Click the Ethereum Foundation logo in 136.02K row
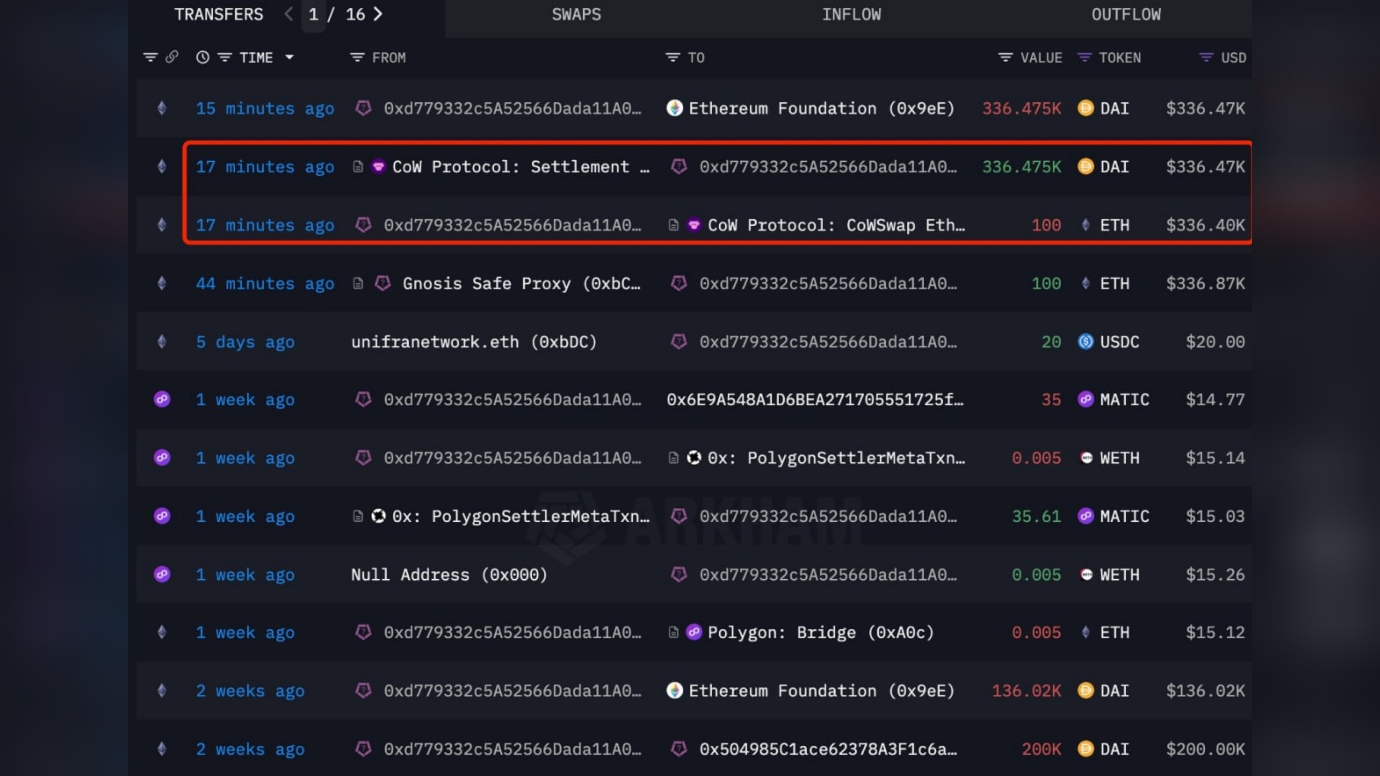Viewport: 1380px width, 776px height. point(675,691)
